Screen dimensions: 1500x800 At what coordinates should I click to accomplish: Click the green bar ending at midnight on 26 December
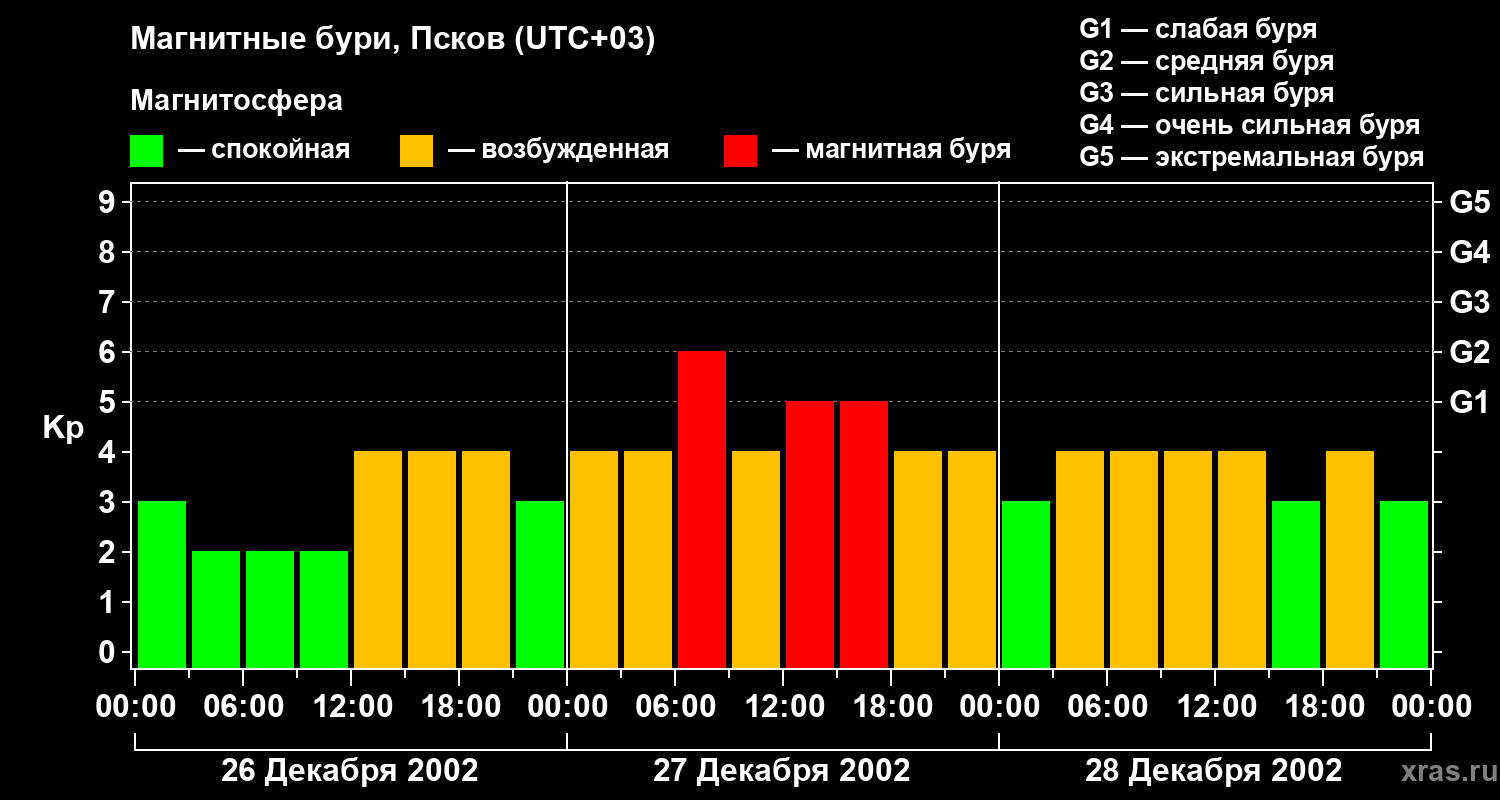coord(540,584)
